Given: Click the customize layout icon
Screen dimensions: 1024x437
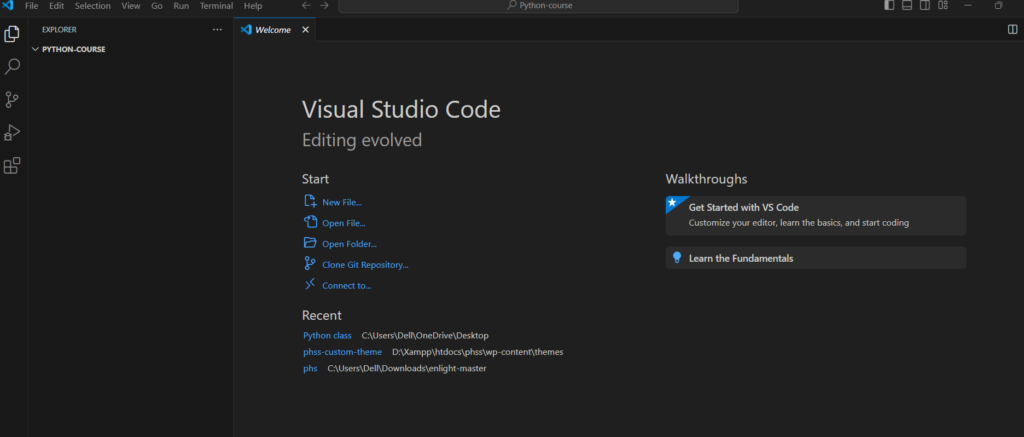Looking at the screenshot, I should click(941, 6).
